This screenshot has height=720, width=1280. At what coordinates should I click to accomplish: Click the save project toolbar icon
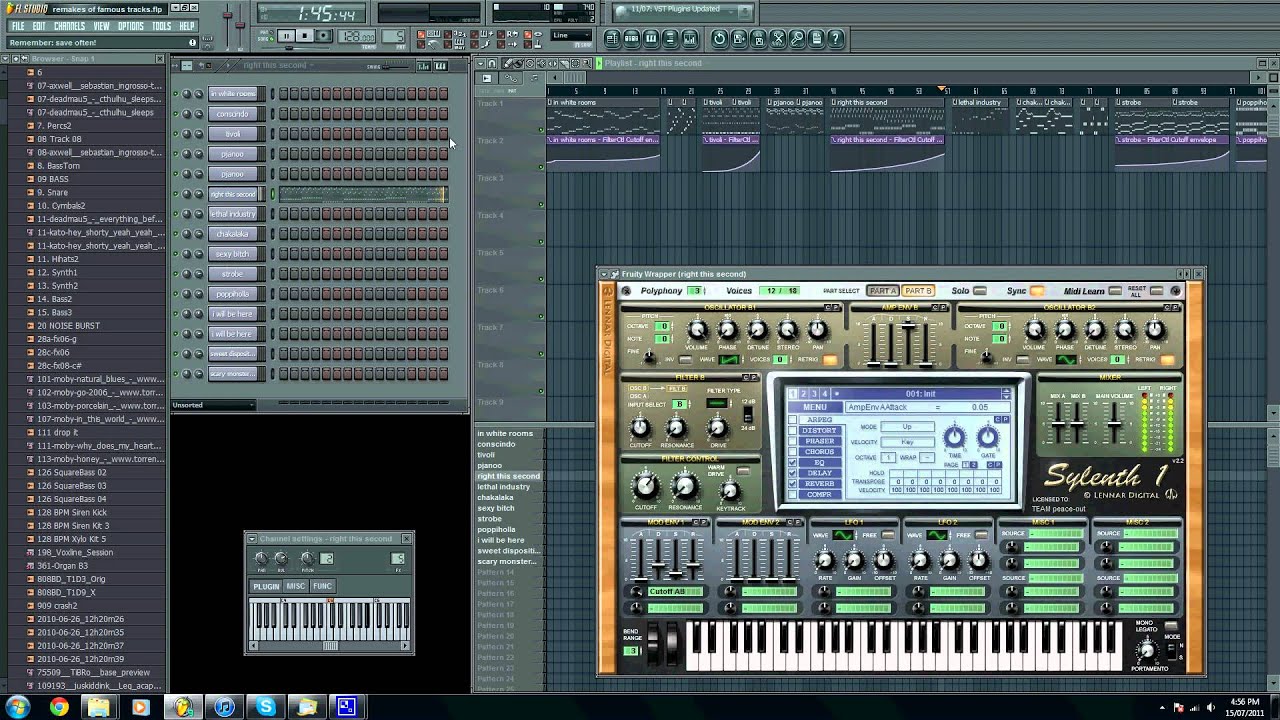tap(739, 38)
